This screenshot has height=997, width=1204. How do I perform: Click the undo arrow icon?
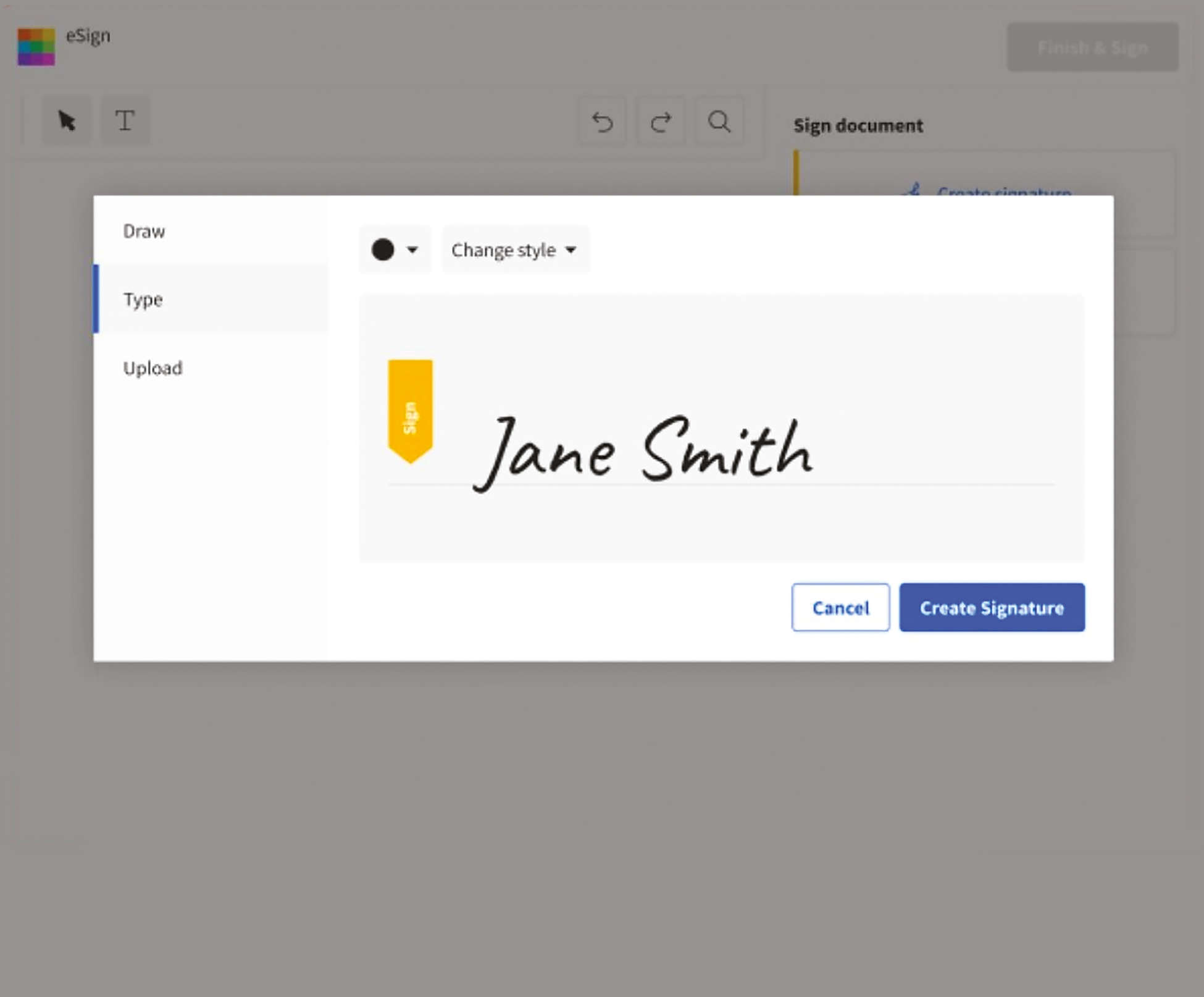tap(602, 122)
